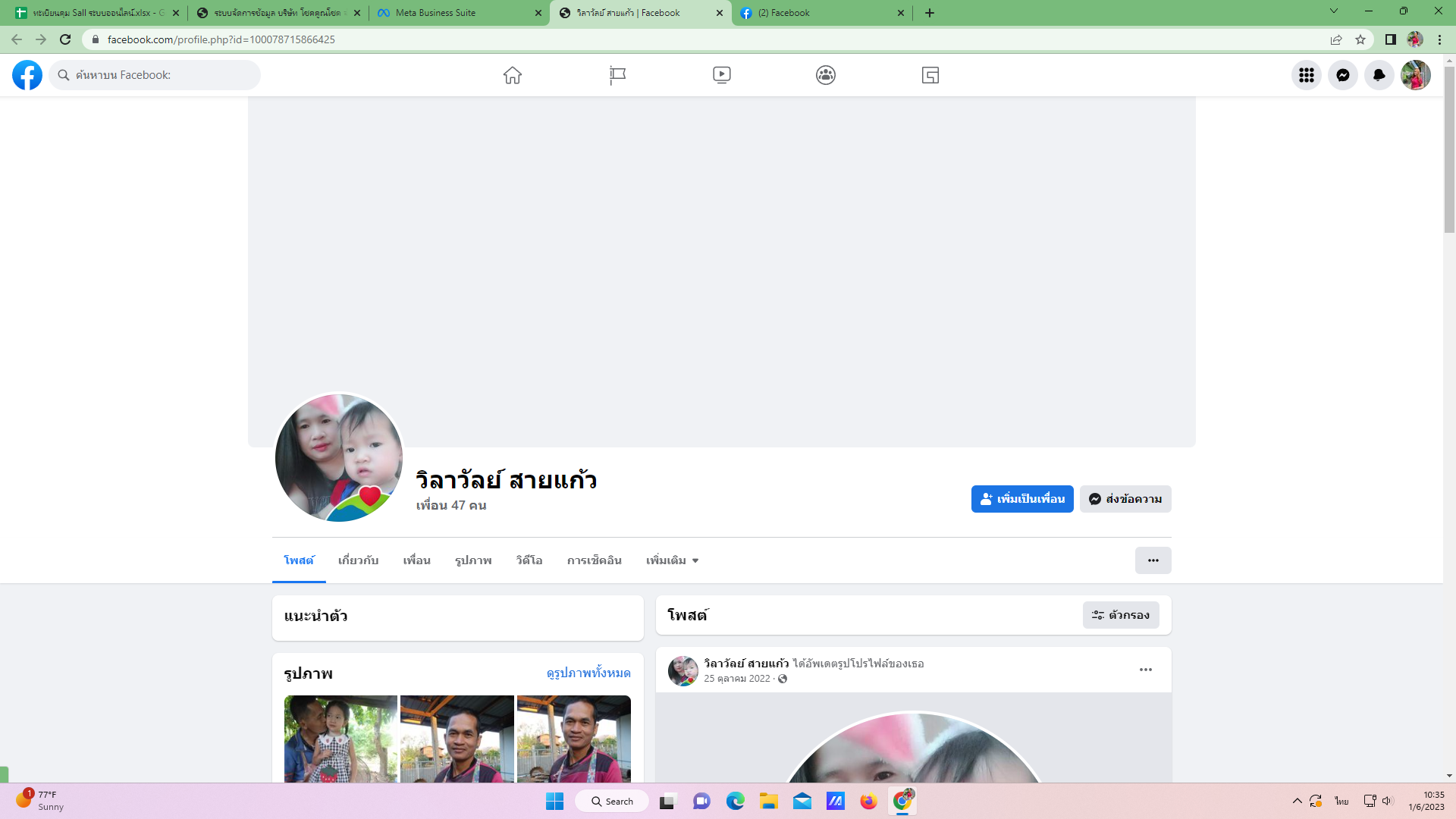Click the Facebook logo

tap(27, 75)
